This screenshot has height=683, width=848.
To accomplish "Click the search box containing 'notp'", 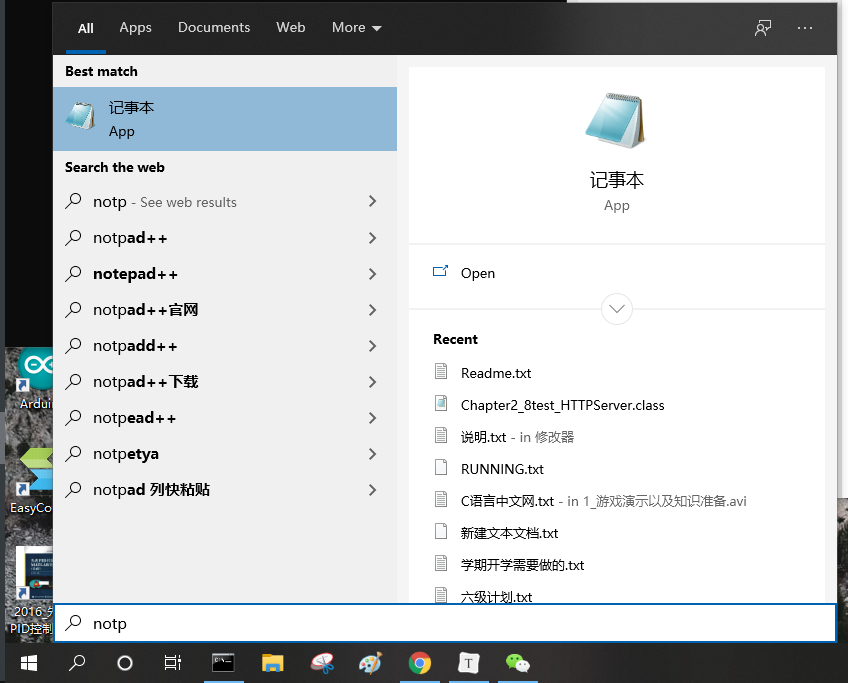I will point(445,623).
